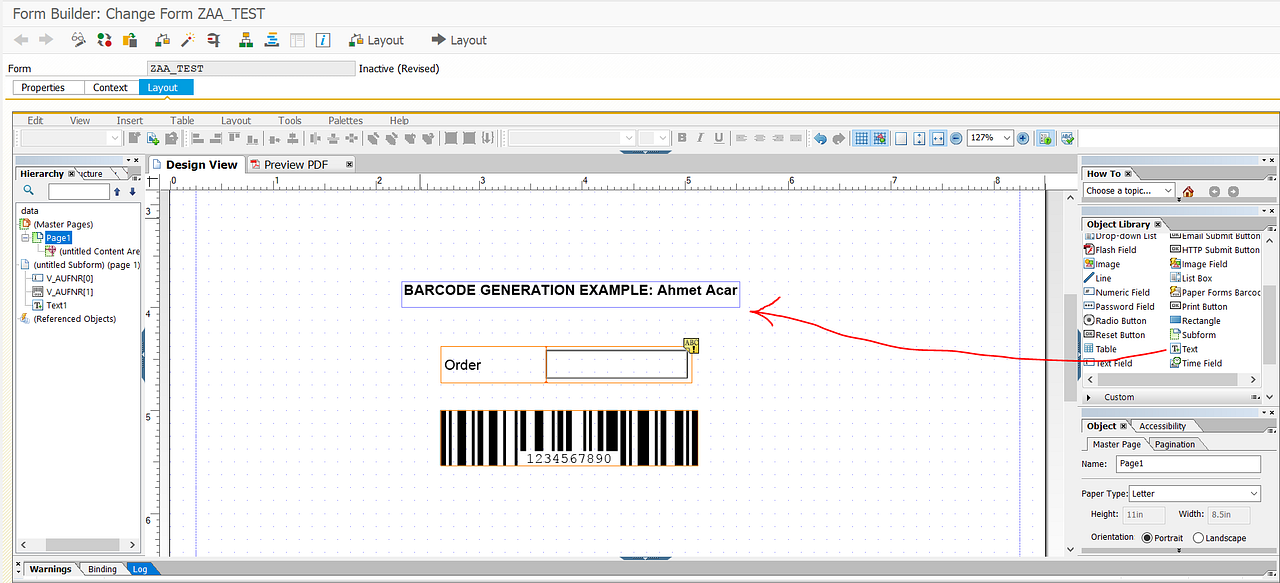The image size is (1280, 583).
Task: Open the Paper Type dropdown showing Letter
Action: click(x=1193, y=492)
